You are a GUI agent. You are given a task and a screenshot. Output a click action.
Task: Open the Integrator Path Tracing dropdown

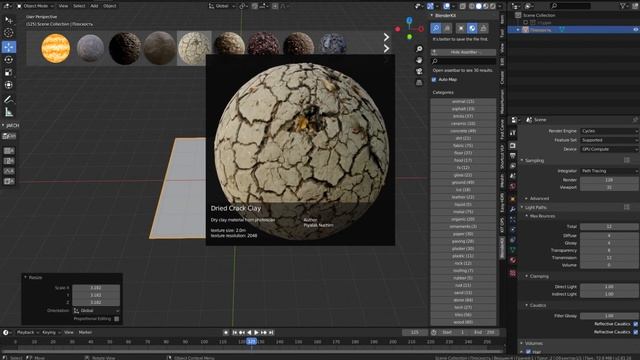609,171
